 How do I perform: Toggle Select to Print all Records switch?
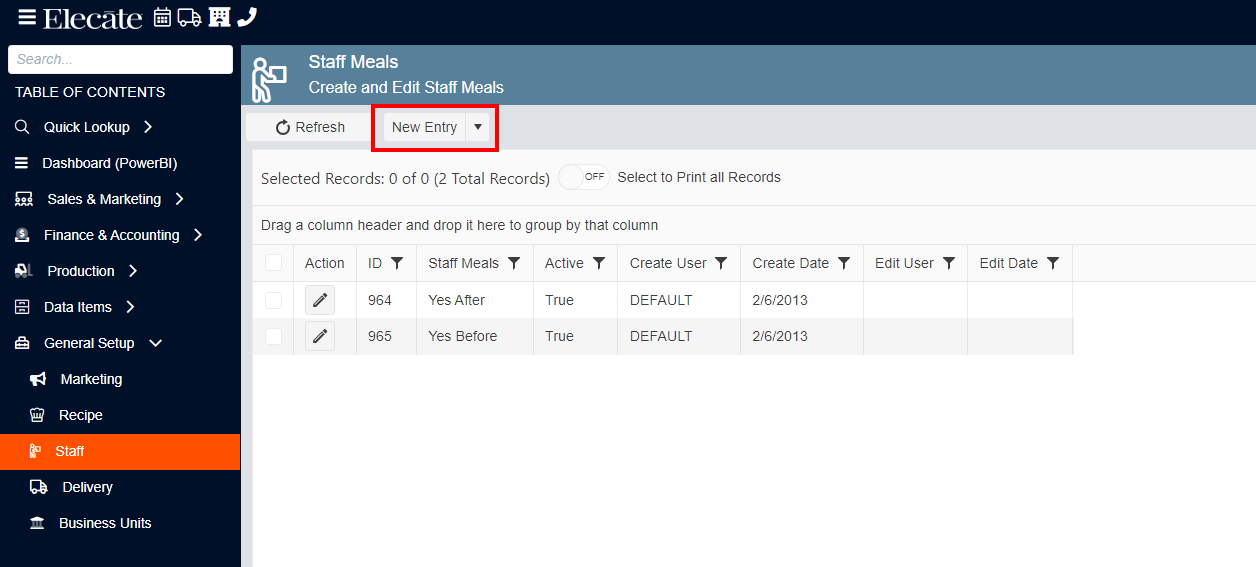[x=583, y=177]
